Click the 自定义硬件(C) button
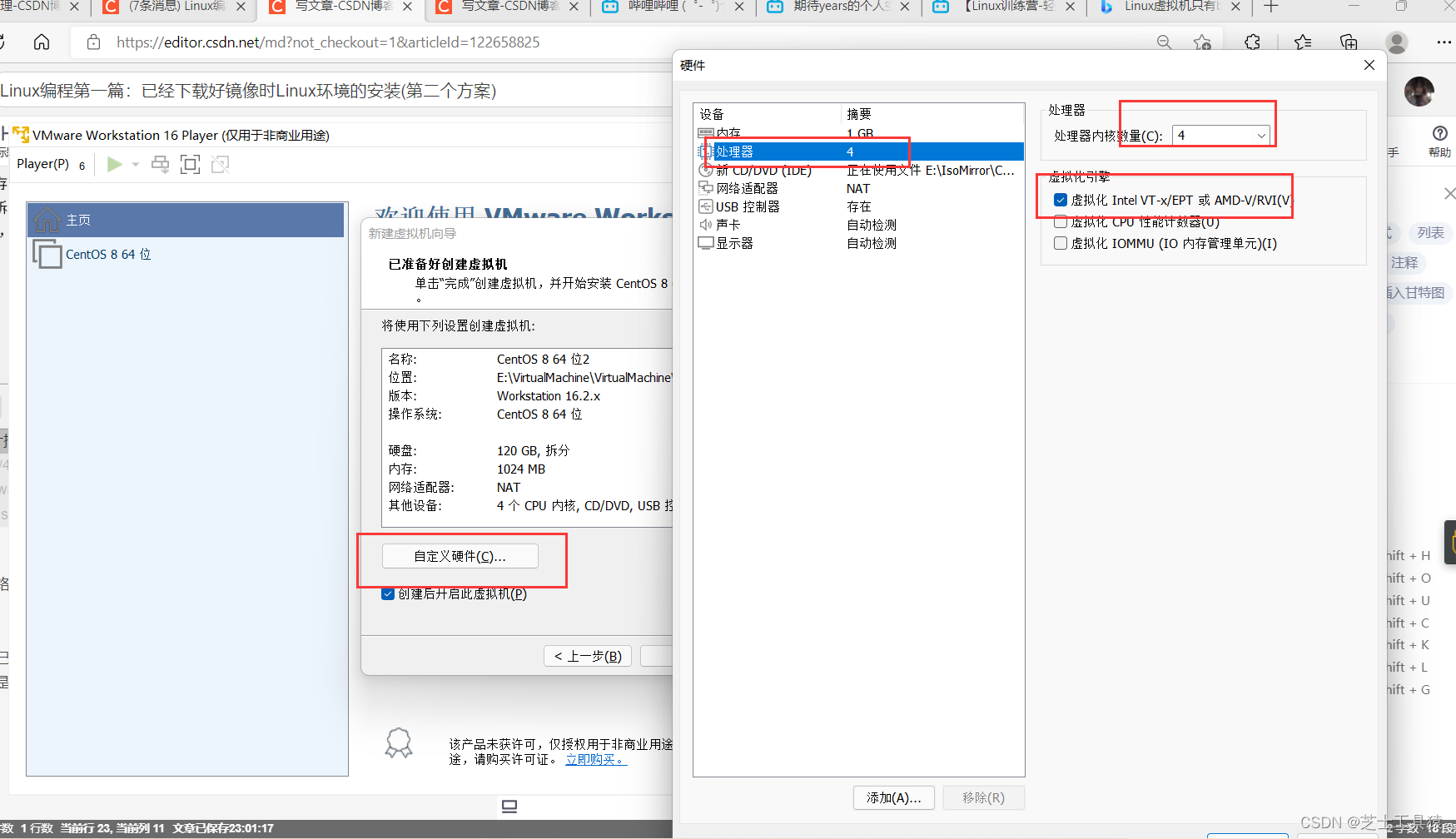Image resolution: width=1456 pixels, height=839 pixels. (x=460, y=555)
